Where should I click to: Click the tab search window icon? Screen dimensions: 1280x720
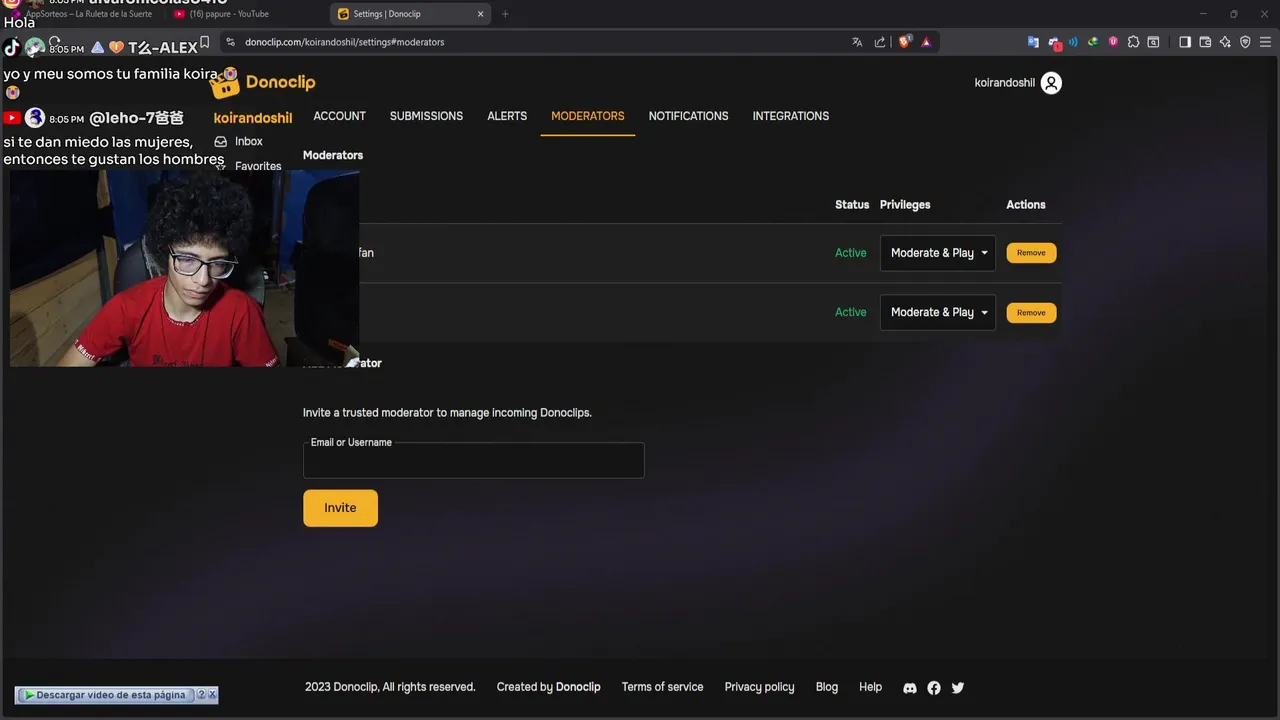(x=1153, y=42)
